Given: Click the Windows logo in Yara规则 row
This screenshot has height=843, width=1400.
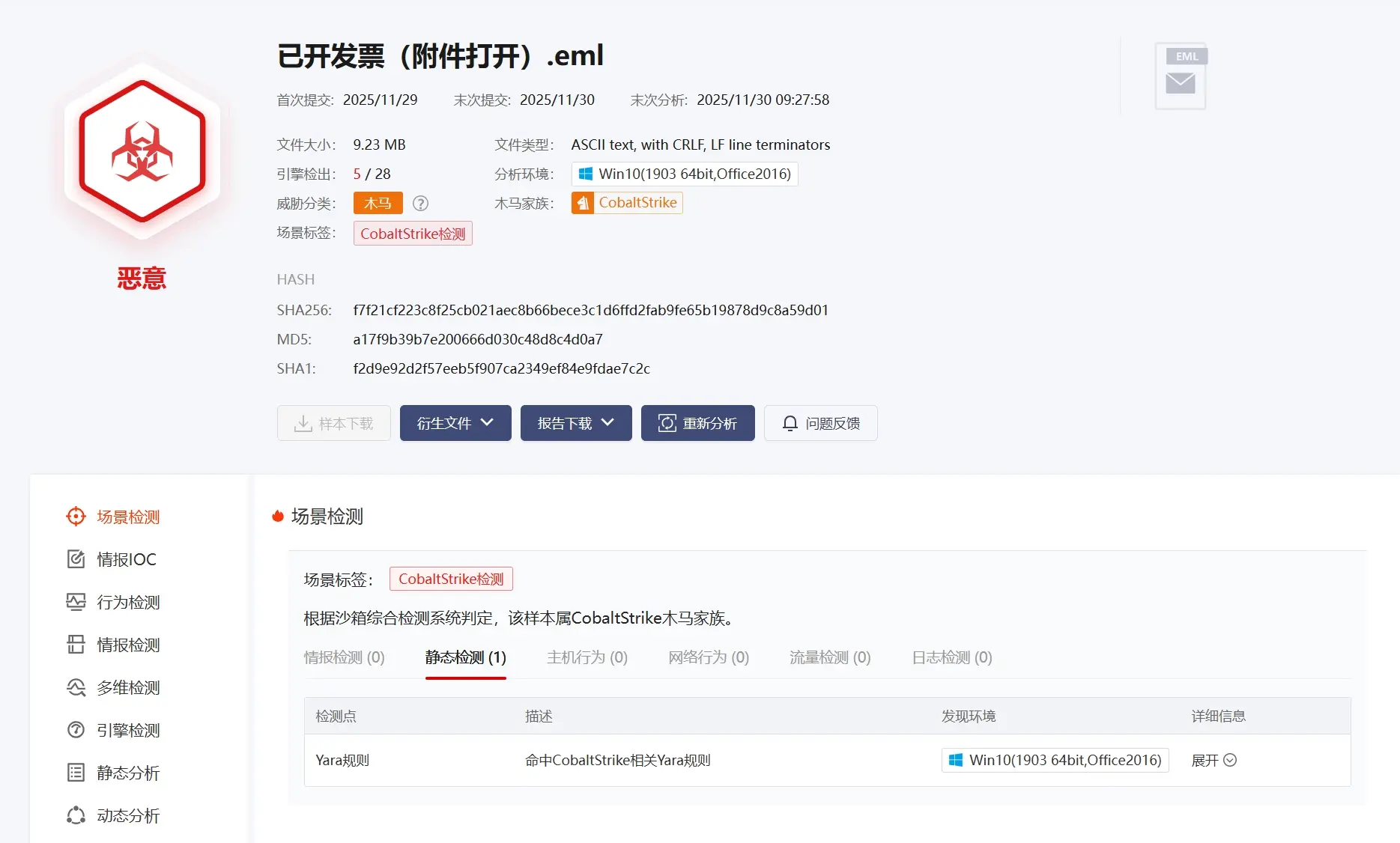Looking at the screenshot, I should [956, 760].
